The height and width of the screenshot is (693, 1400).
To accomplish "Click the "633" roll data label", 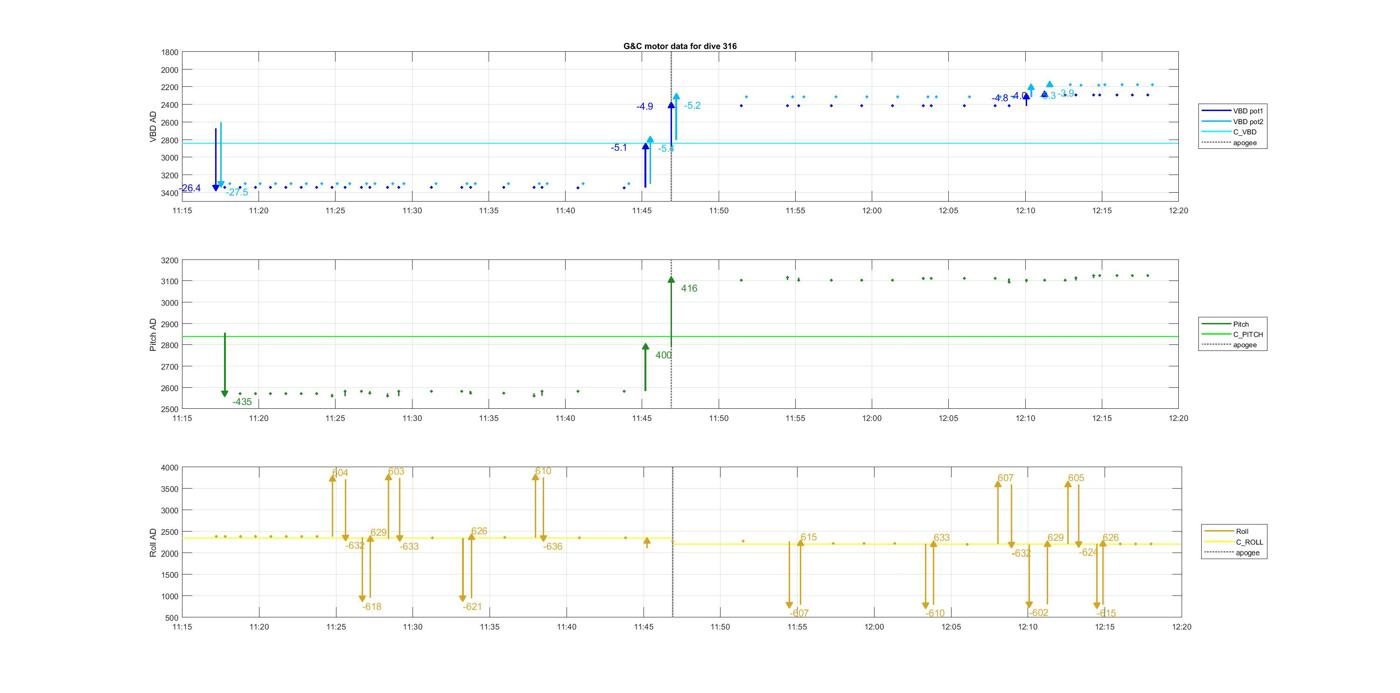I will [x=941, y=538].
